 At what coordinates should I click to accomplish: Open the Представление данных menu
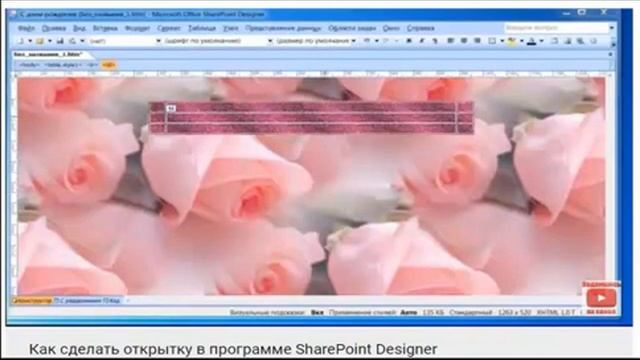click(283, 28)
